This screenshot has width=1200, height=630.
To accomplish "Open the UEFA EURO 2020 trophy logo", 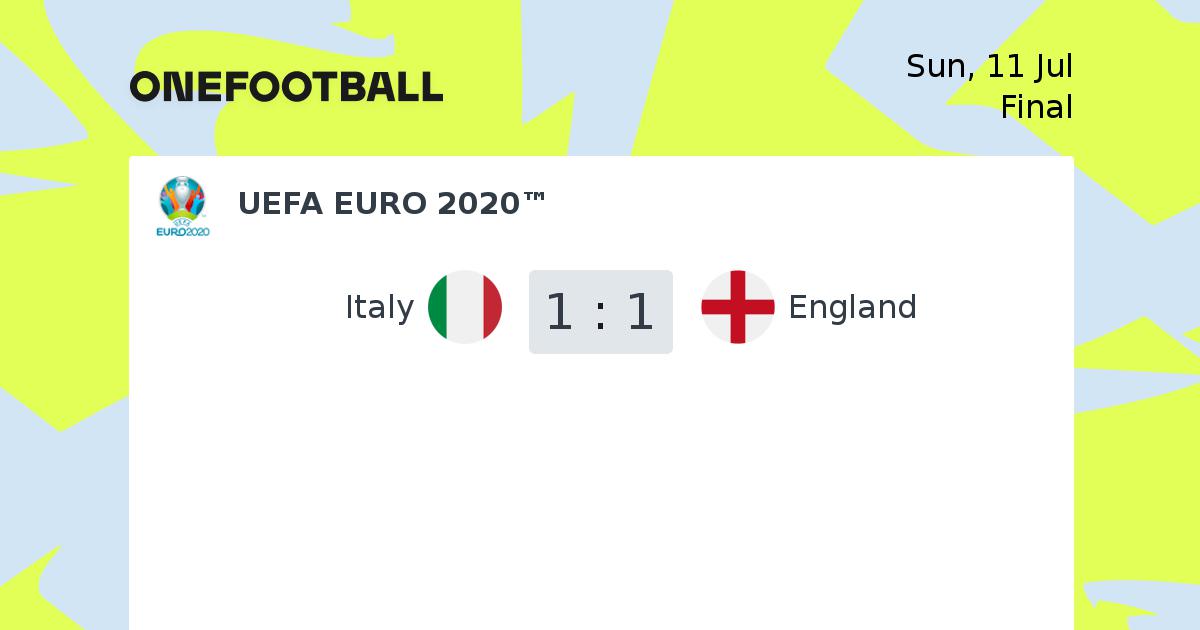I will click(x=183, y=206).
